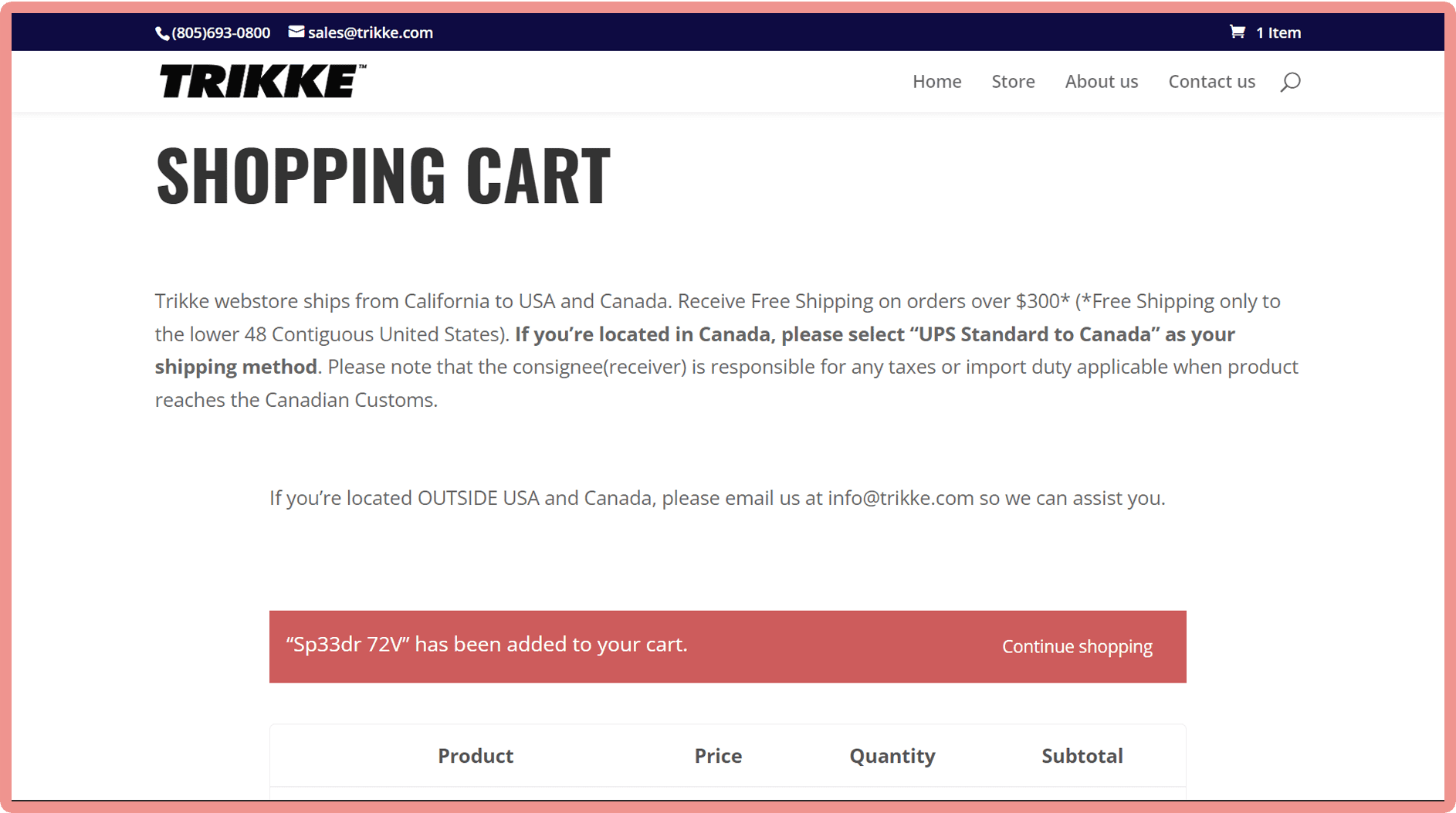
Task: Click the sales@trikke.com email link
Action: (x=370, y=33)
